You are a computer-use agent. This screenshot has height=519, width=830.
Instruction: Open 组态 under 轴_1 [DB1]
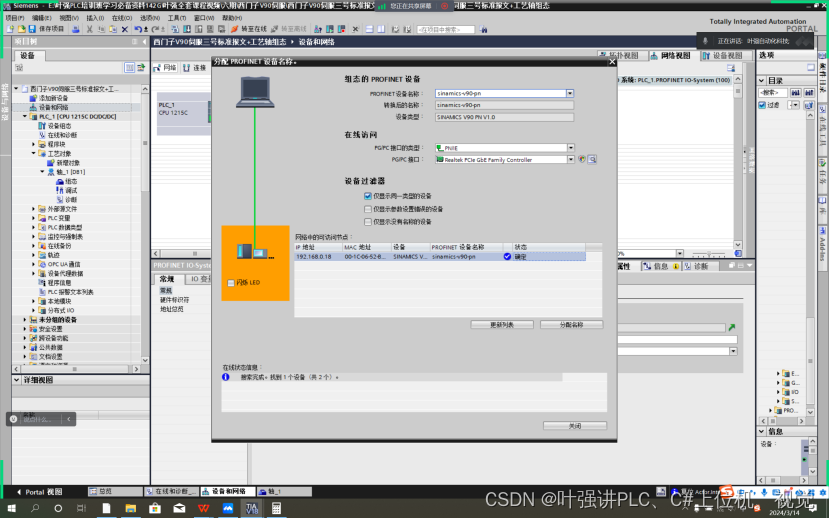tap(67, 181)
